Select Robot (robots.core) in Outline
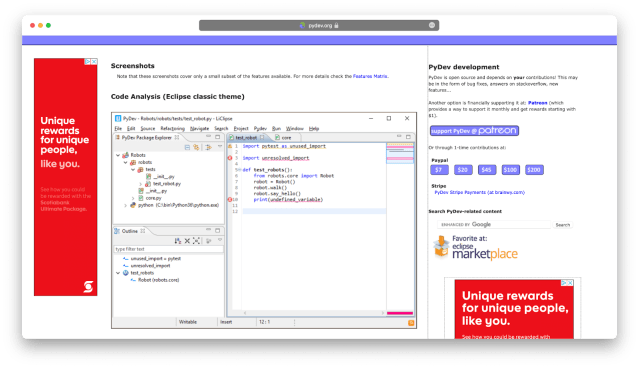The width and height of the screenshot is (639, 368). tap(155, 280)
